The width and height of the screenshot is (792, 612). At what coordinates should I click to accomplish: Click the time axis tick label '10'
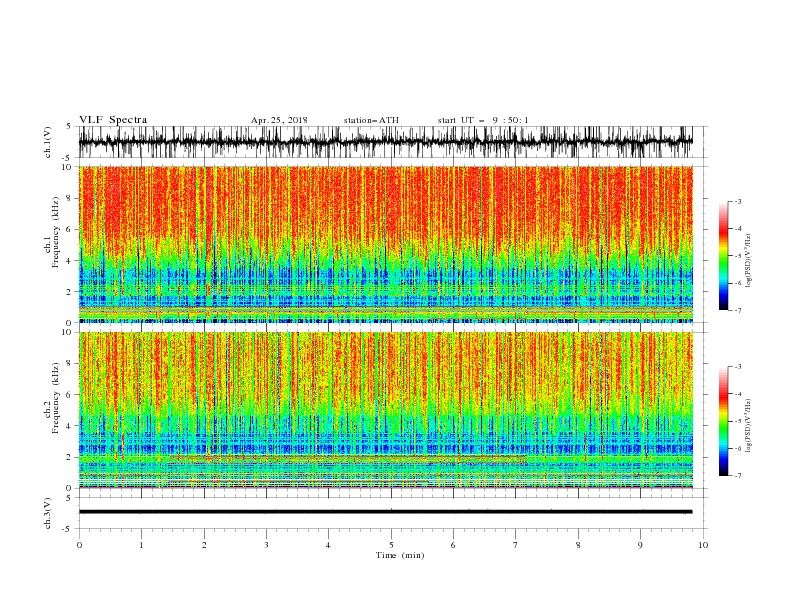[703, 545]
